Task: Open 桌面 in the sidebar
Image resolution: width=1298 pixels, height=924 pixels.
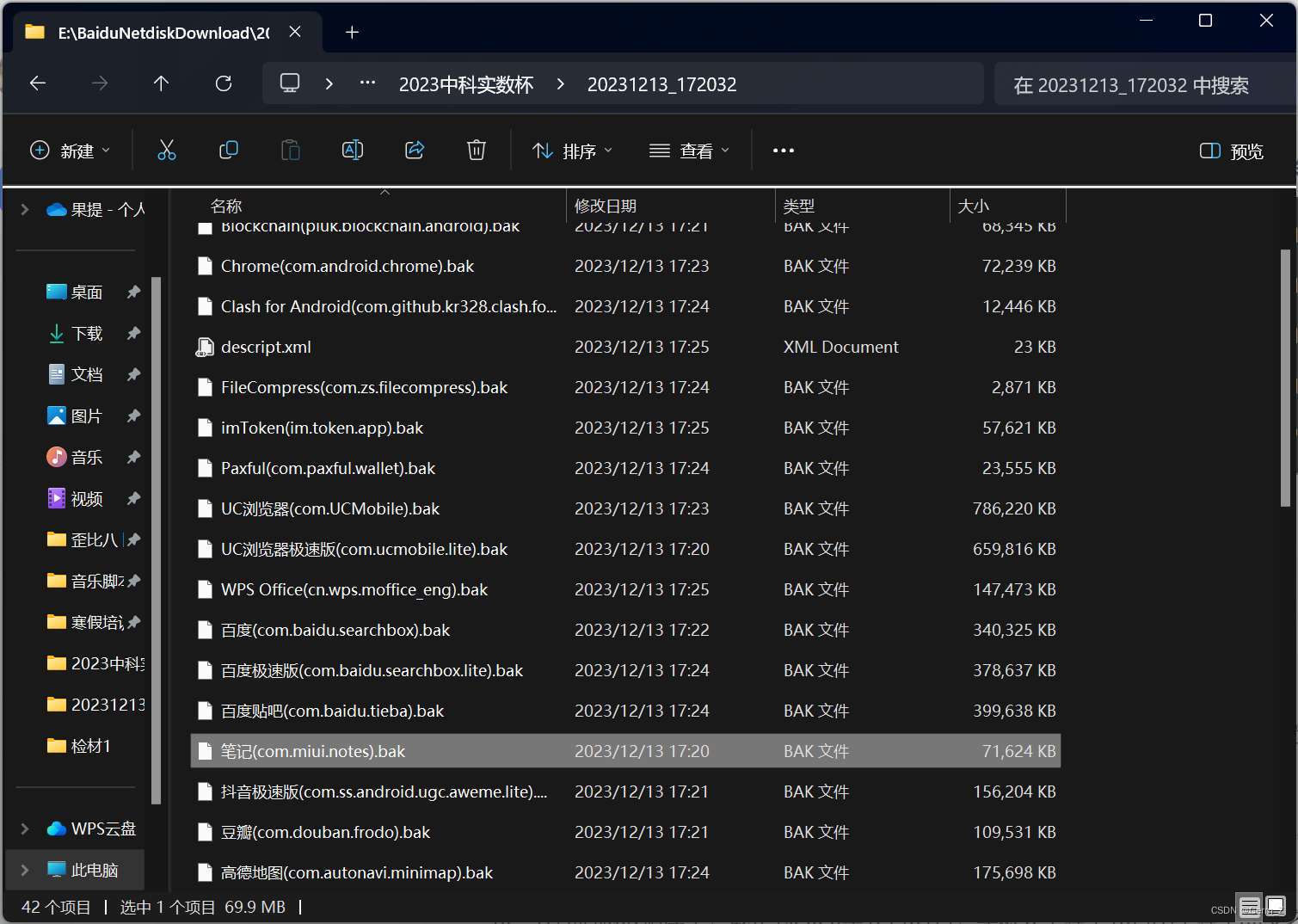Action: pyautogui.click(x=86, y=293)
